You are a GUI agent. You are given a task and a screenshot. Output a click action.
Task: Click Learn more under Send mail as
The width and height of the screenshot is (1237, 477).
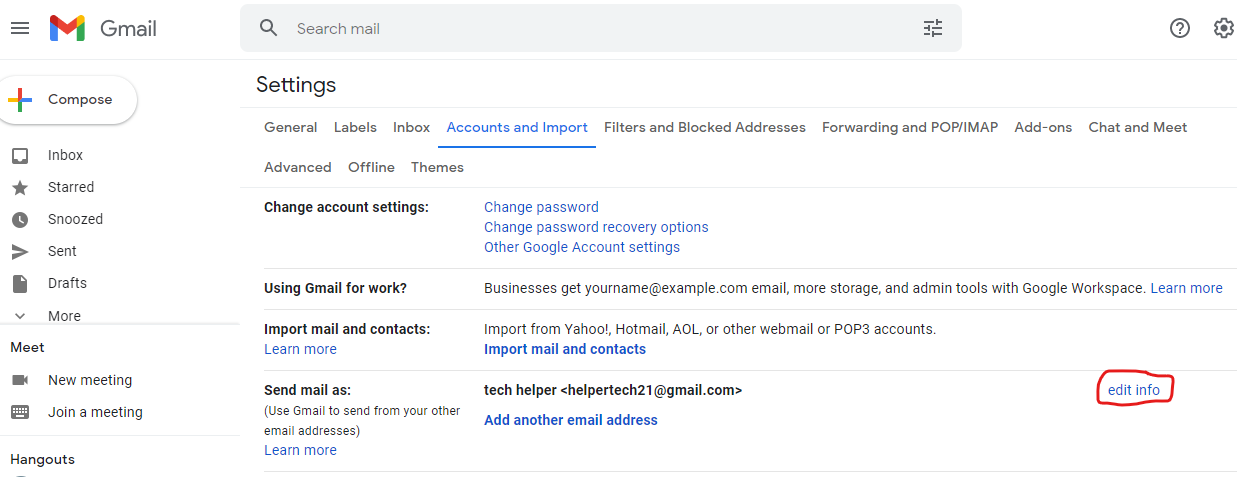(300, 450)
